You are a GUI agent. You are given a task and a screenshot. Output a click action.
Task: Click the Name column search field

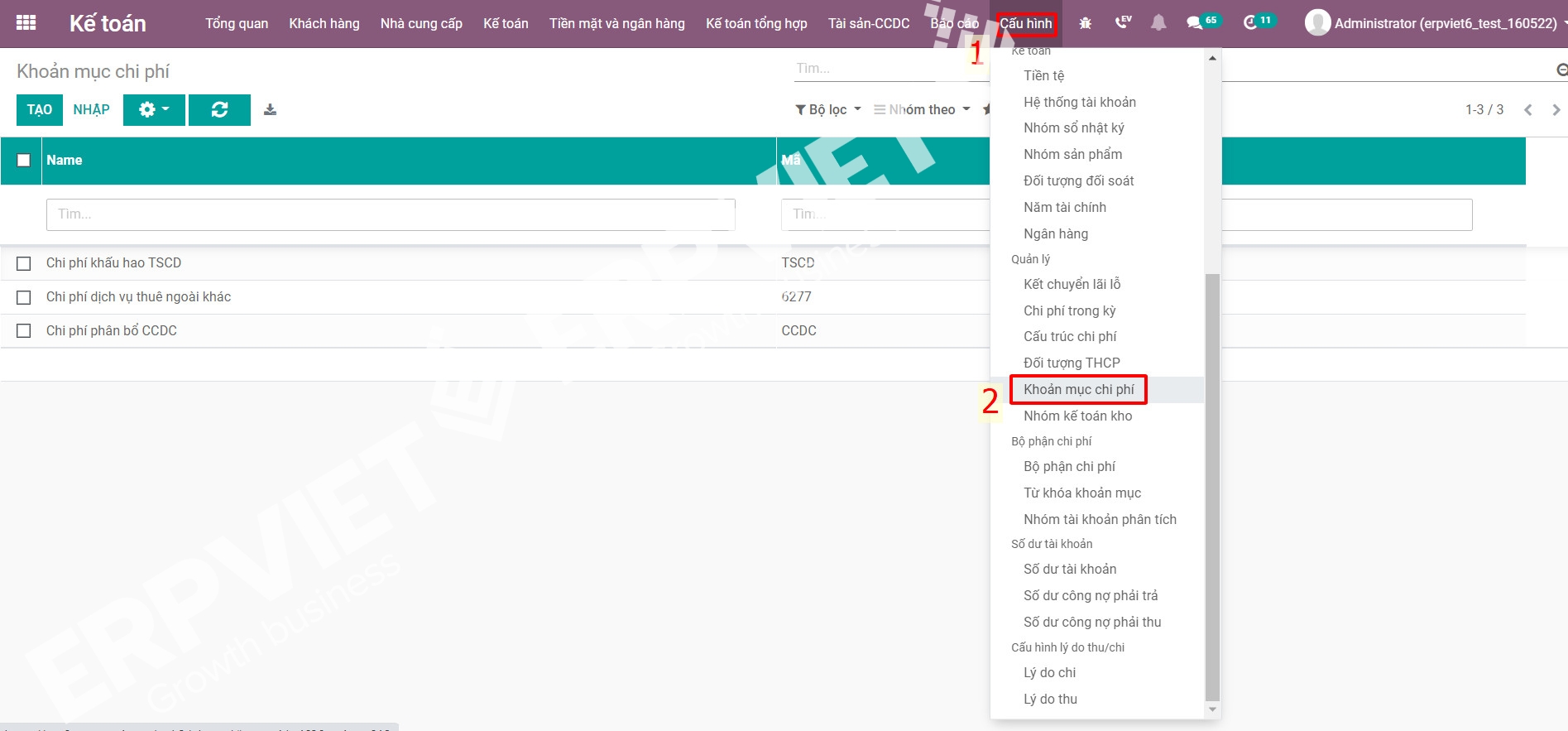point(390,214)
